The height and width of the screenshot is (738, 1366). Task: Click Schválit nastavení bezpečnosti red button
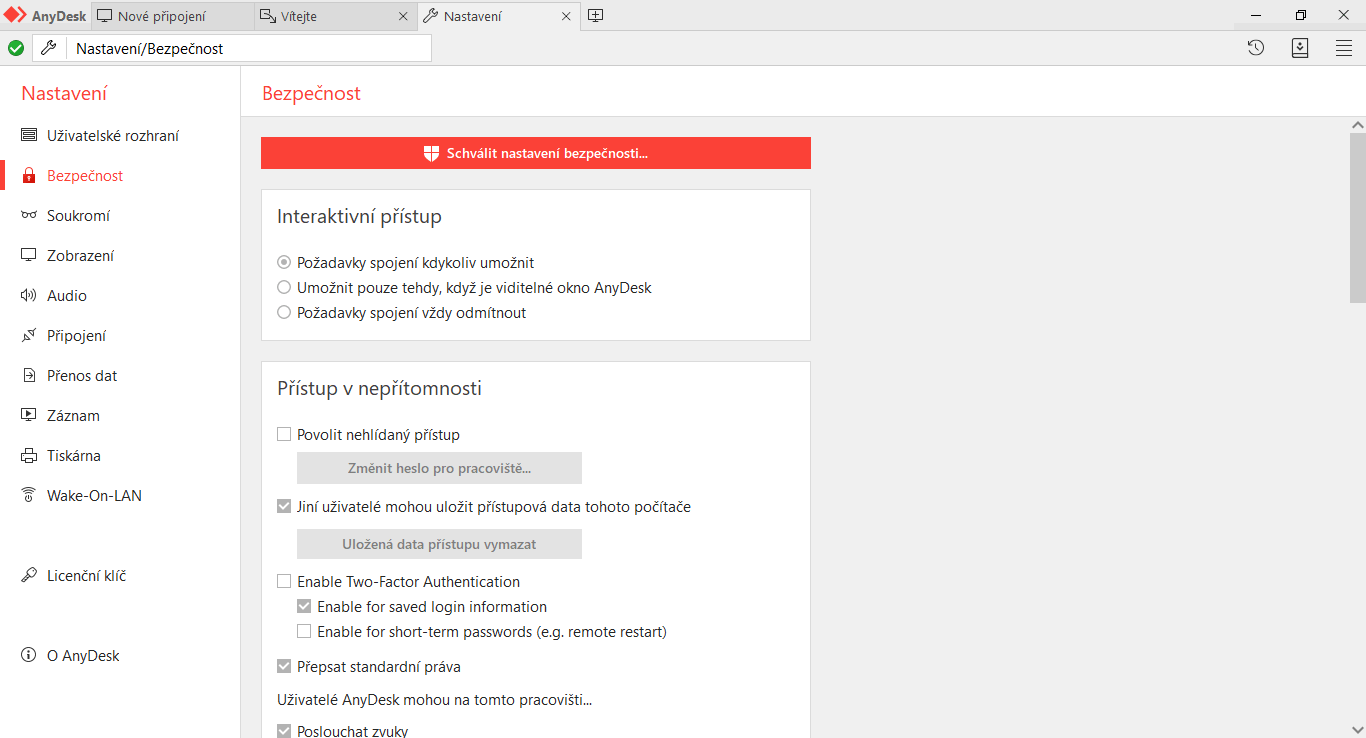click(536, 153)
